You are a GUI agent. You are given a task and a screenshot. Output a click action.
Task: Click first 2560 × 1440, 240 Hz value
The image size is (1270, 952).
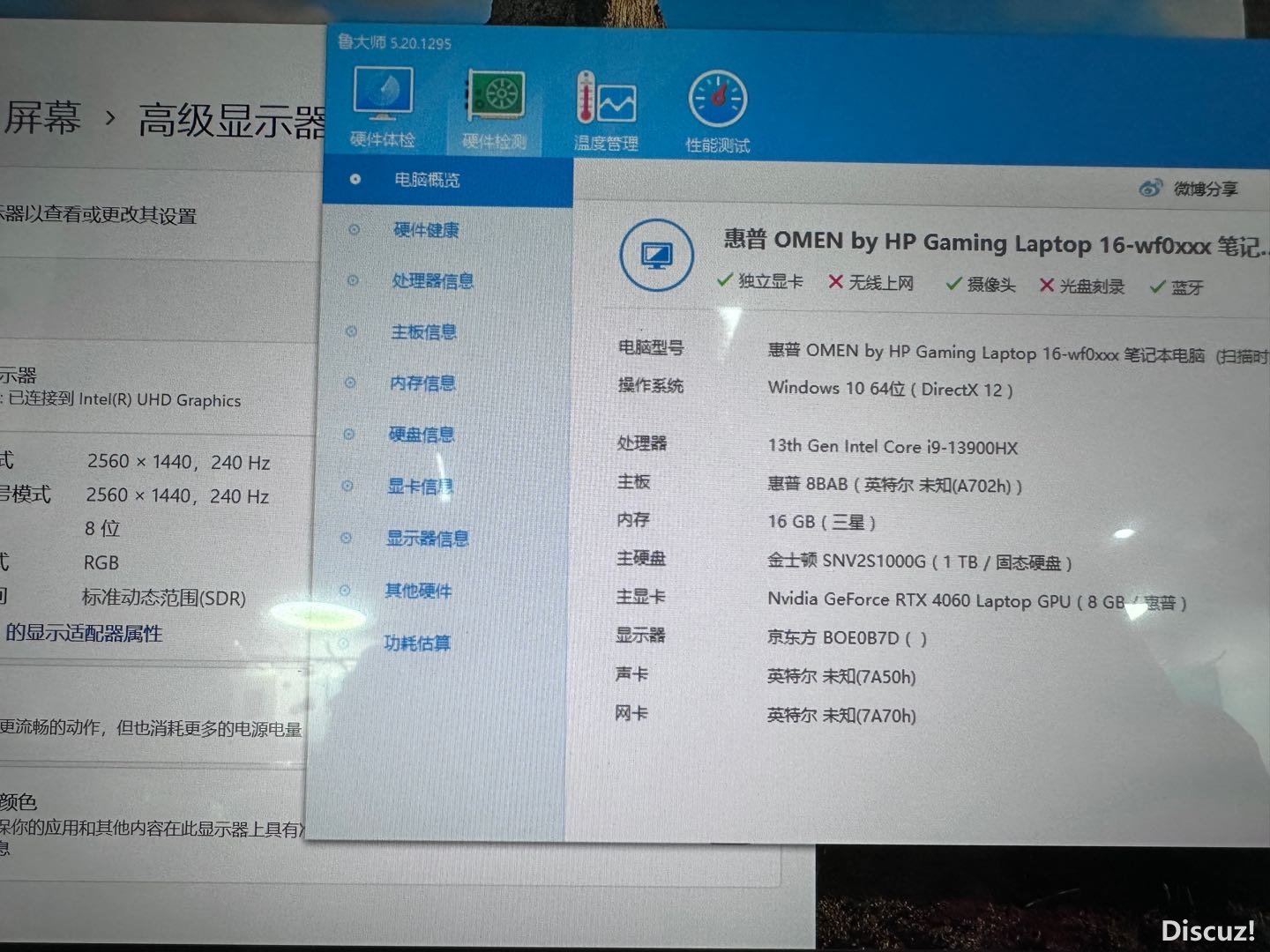pos(179,462)
